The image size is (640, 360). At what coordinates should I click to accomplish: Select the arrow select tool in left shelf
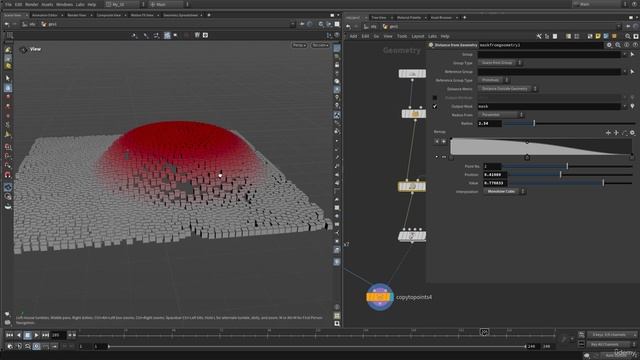(8, 78)
